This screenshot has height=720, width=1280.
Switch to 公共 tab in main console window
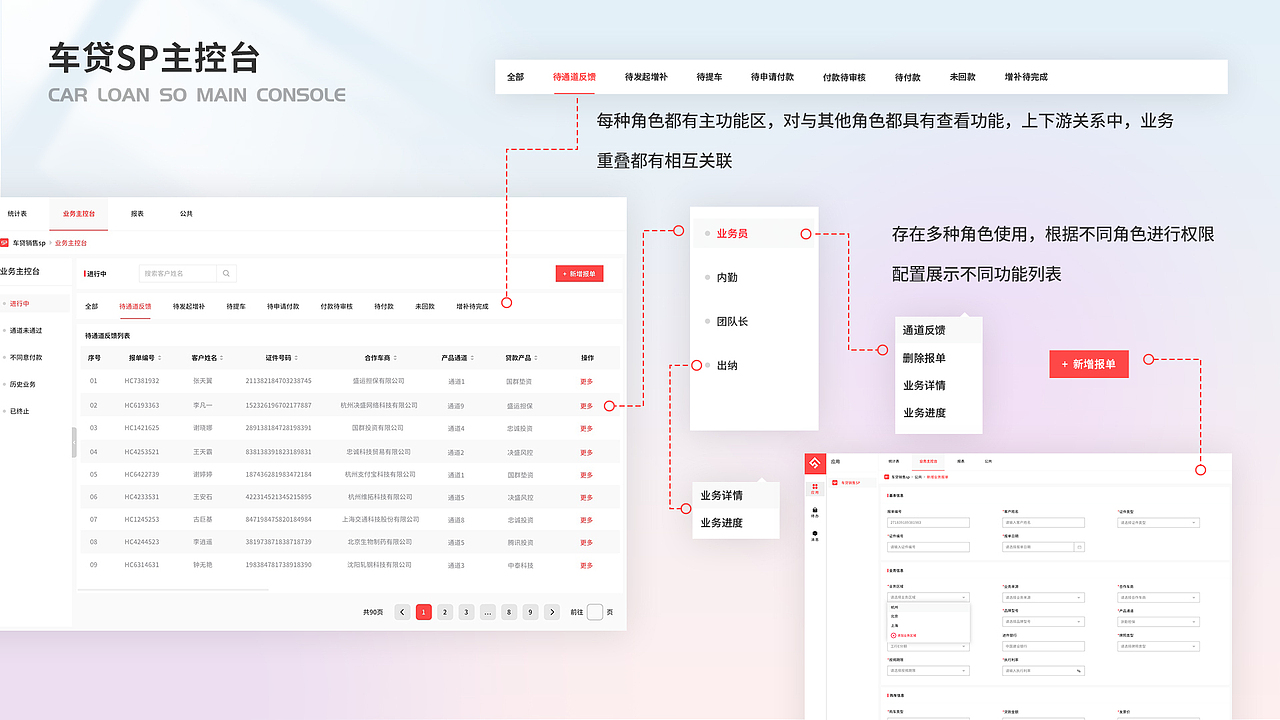[186, 214]
